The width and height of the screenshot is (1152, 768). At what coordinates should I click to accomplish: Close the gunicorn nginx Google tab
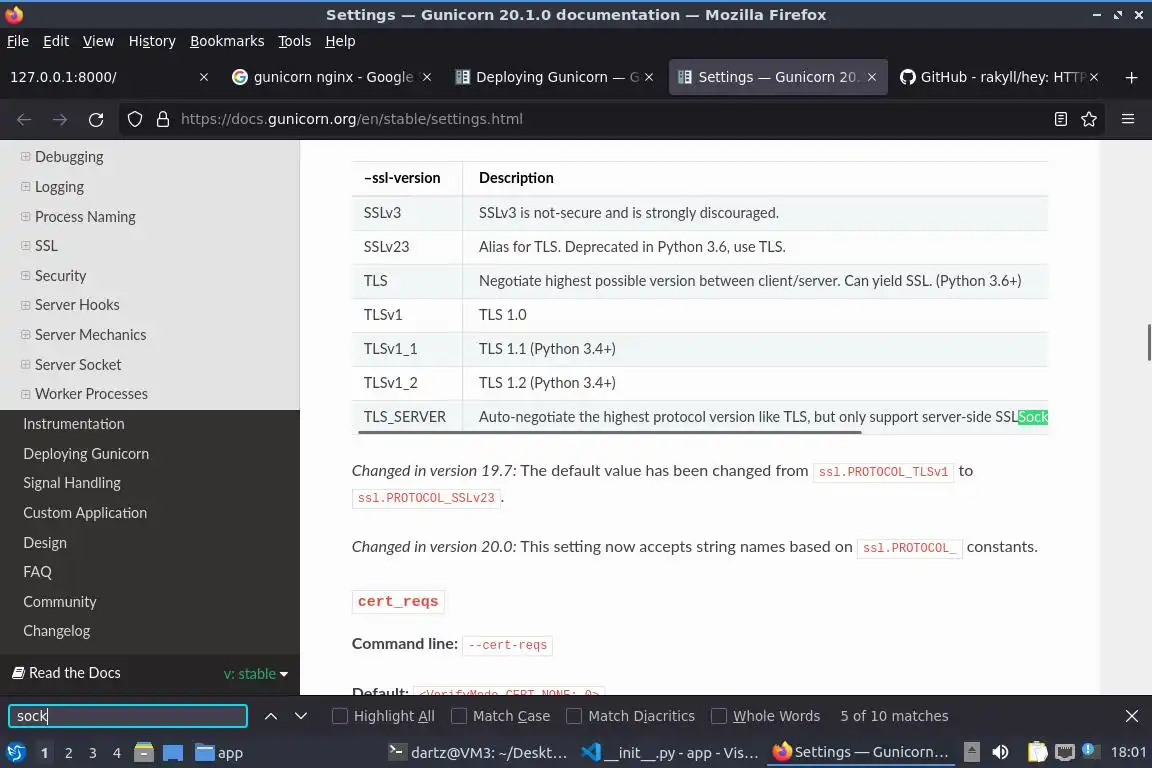(x=427, y=77)
